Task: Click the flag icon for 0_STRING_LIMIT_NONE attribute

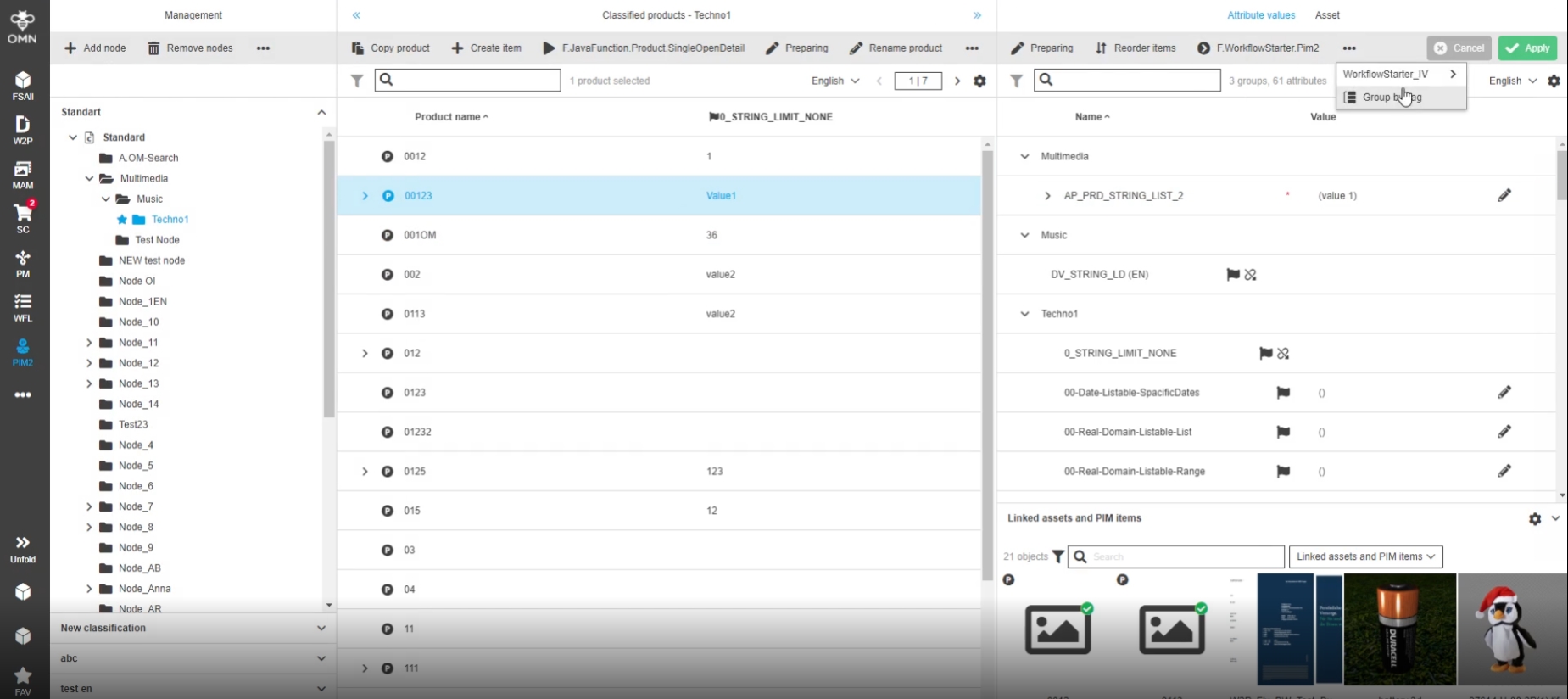Action: (1266, 353)
